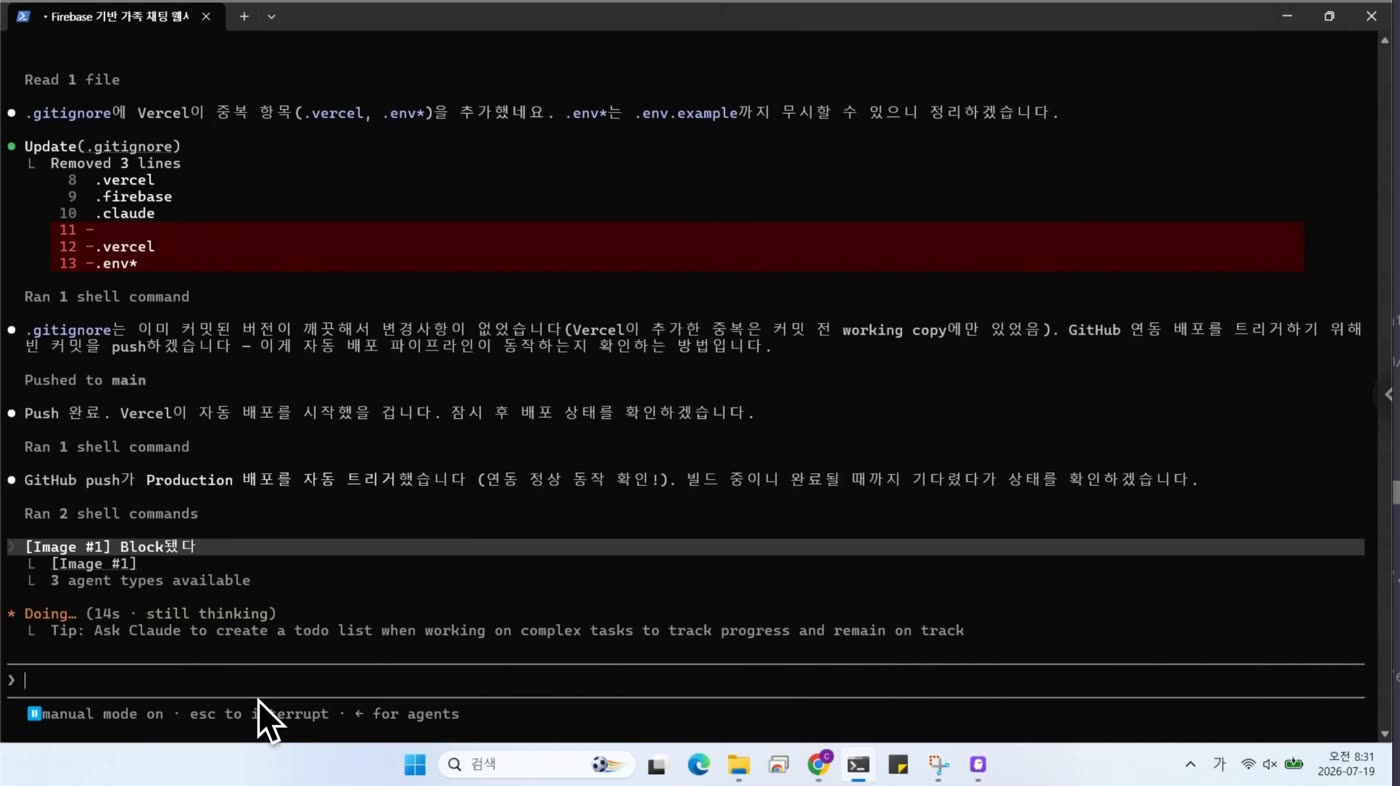The width and height of the screenshot is (1400, 786).
Task: Click the 'Removed 3 lines' text
Action: point(115,163)
